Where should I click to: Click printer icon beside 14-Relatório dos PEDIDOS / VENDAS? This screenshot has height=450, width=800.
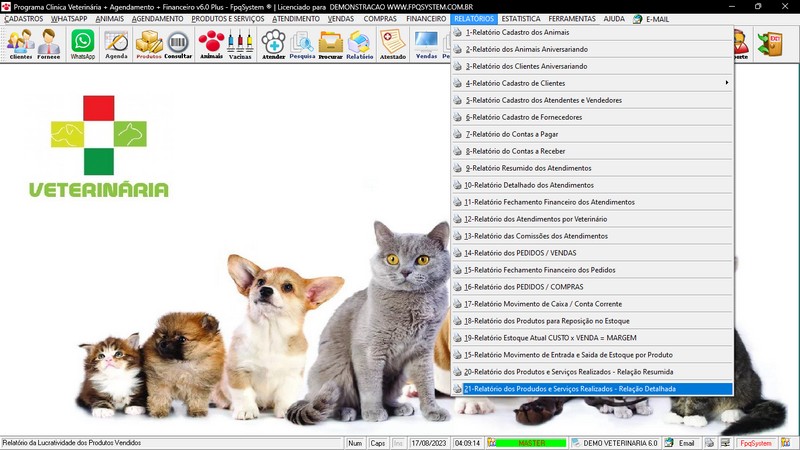click(x=458, y=253)
